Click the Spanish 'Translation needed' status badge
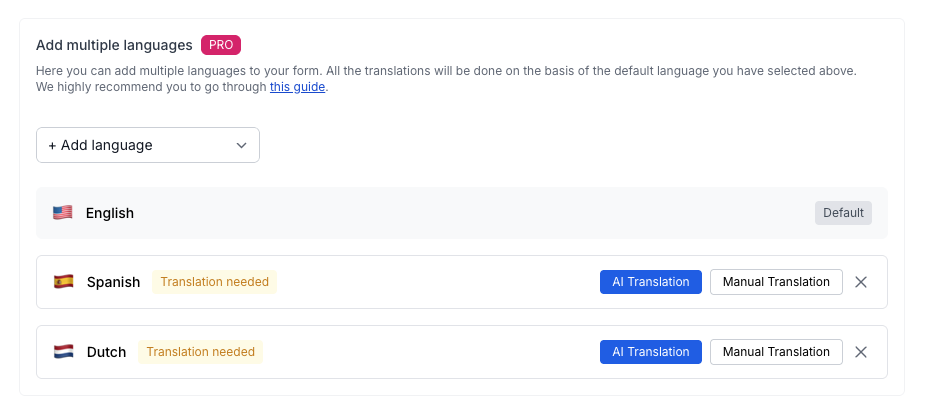The image size is (931, 415). click(214, 282)
